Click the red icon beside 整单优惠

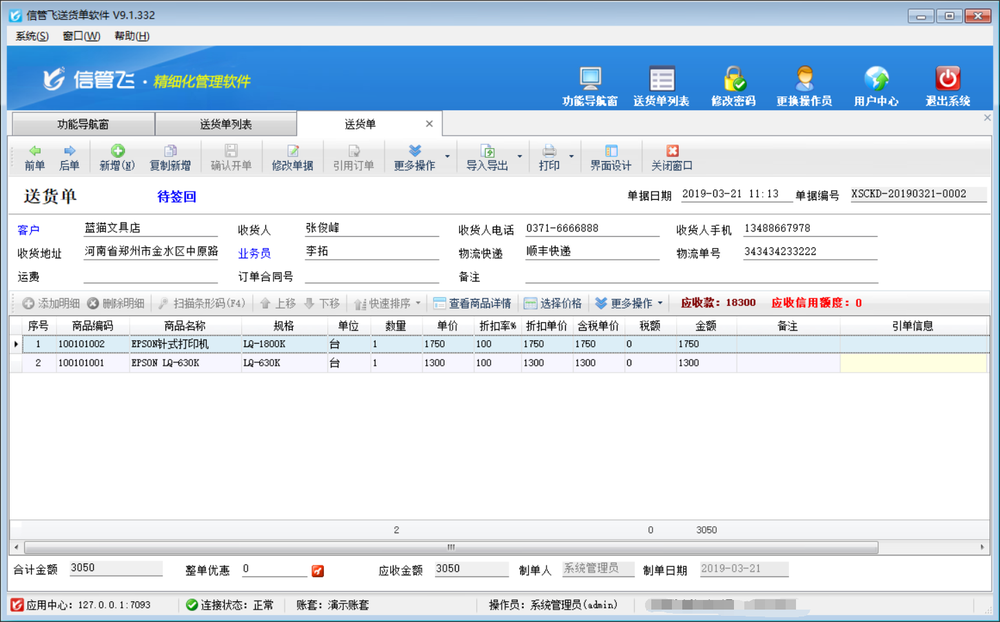(318, 571)
